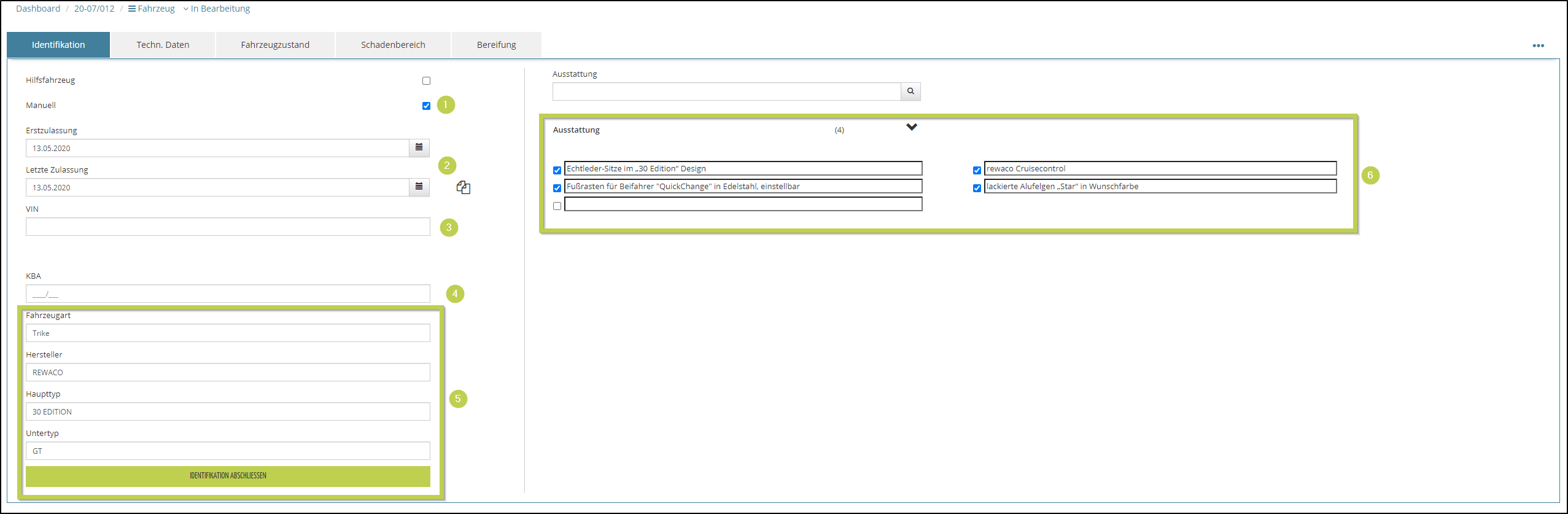
Task: Open the Letzte Zulassung calendar picker
Action: coord(419,187)
